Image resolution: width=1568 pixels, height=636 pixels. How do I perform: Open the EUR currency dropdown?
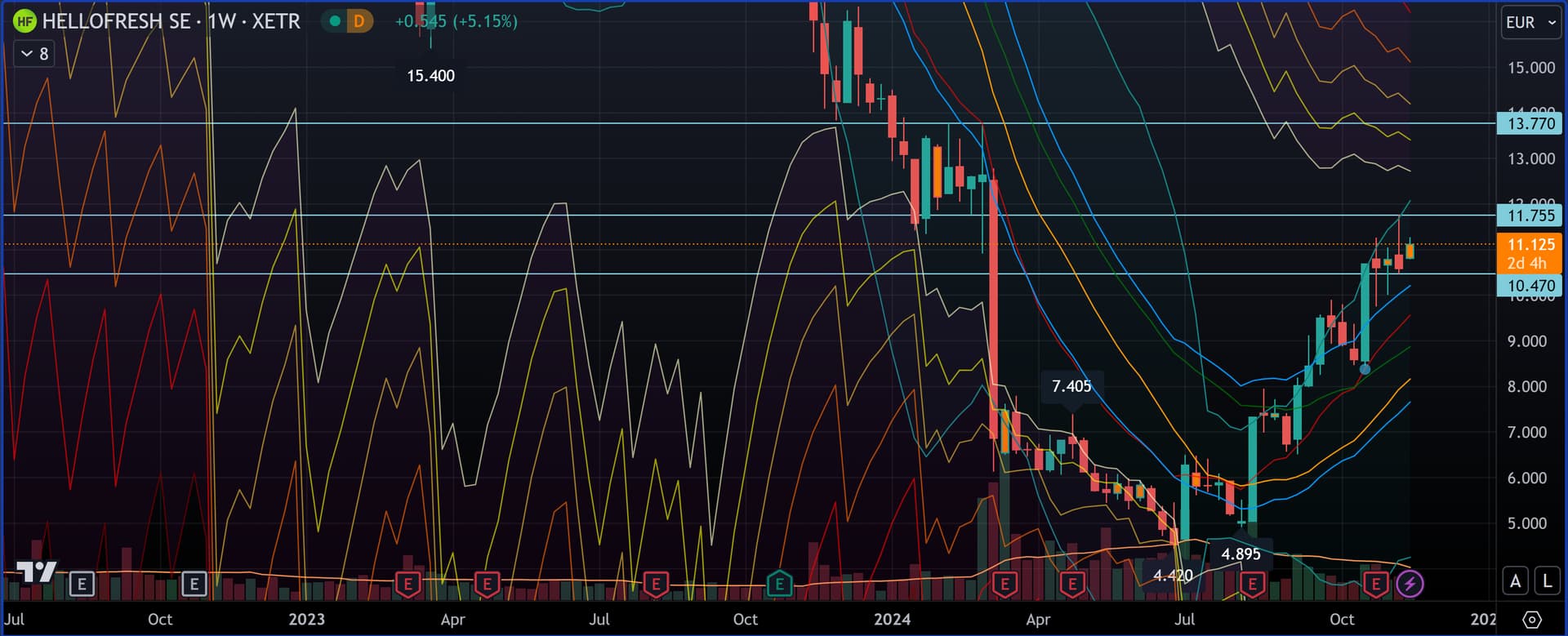pos(1531,22)
